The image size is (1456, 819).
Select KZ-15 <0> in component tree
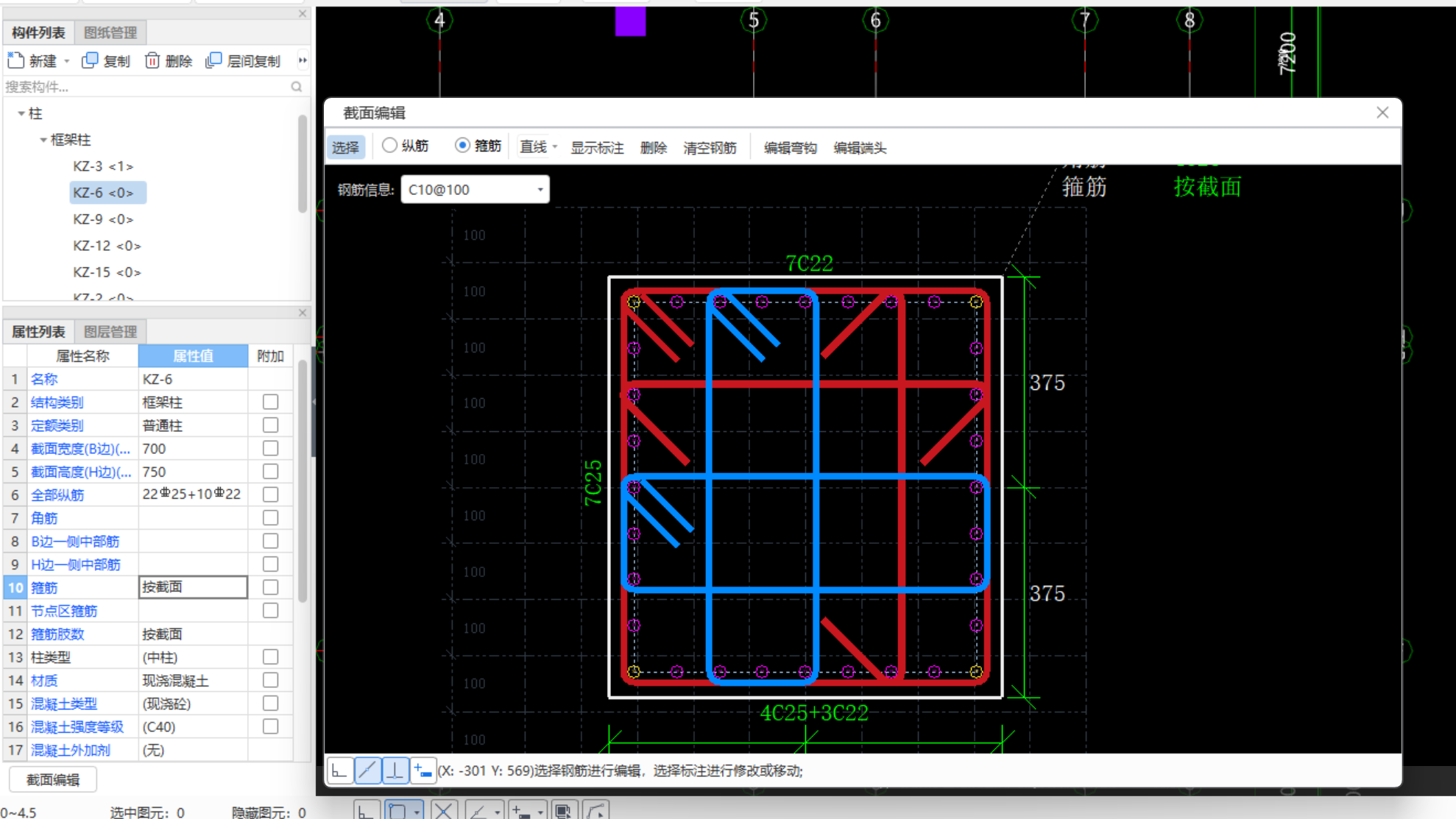click(107, 272)
